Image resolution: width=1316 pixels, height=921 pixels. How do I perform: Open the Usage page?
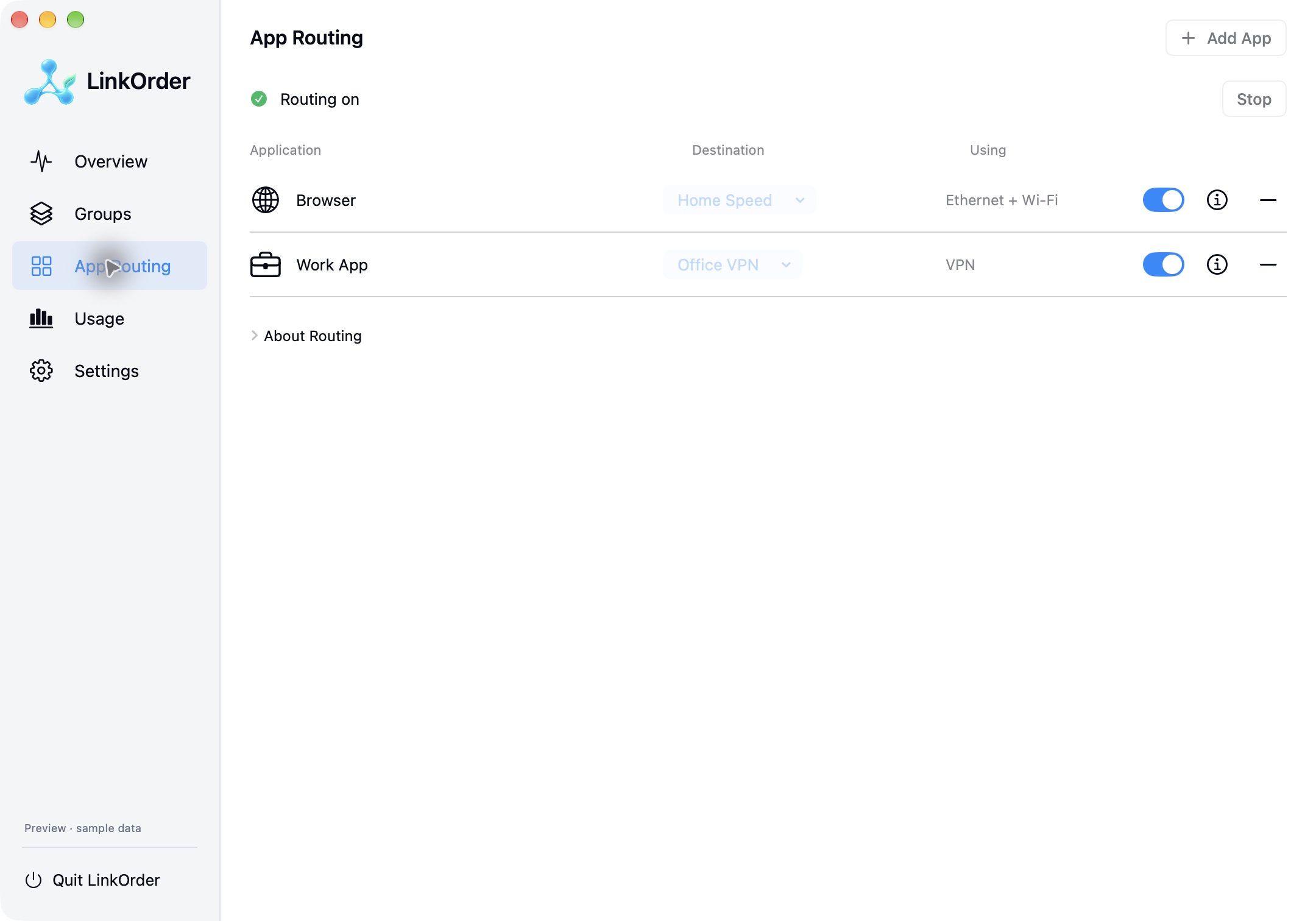(110, 319)
